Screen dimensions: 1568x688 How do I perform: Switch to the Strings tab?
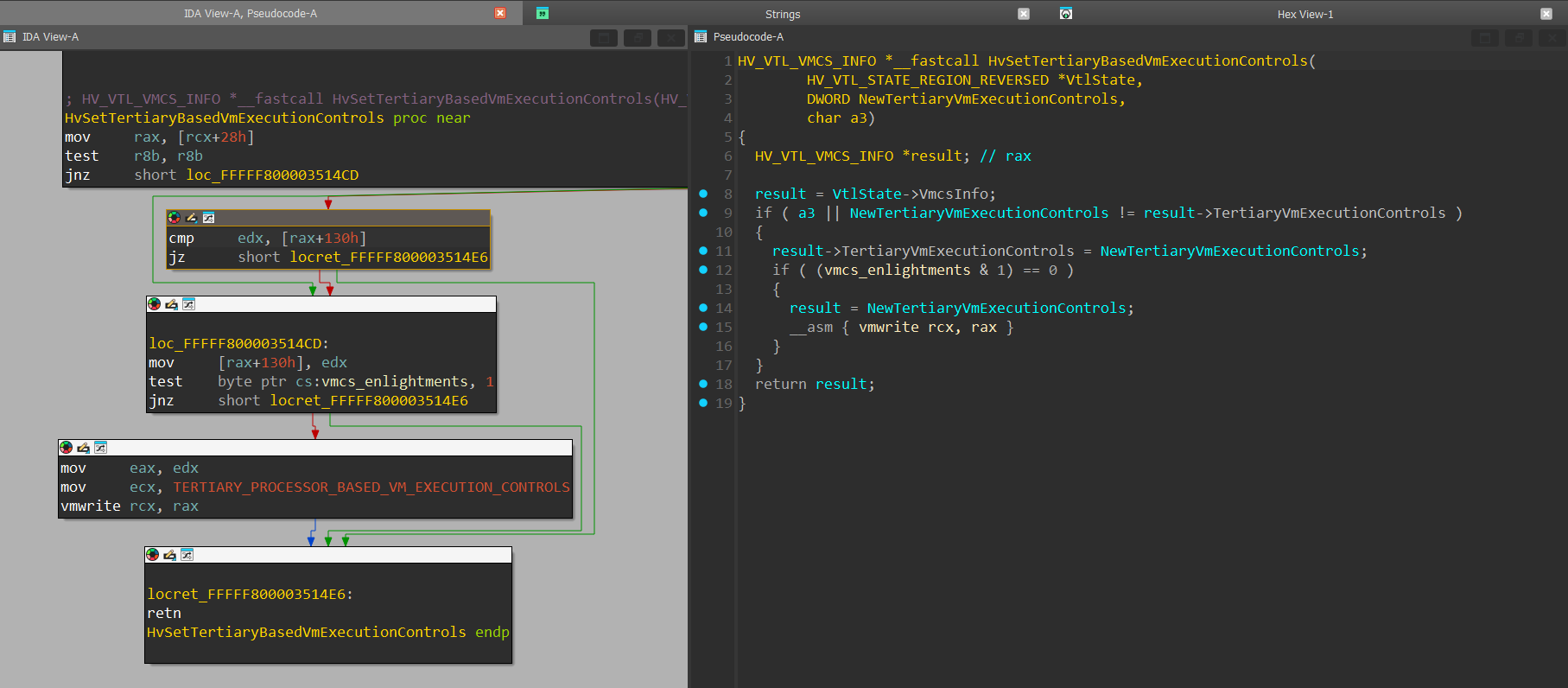(x=783, y=14)
